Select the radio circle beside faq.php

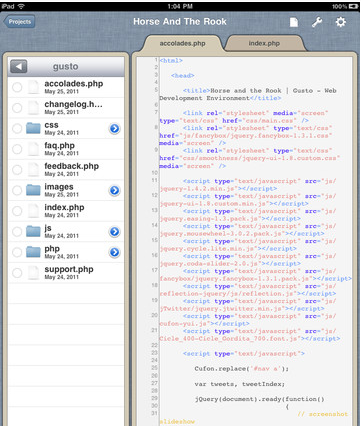pos(17,149)
